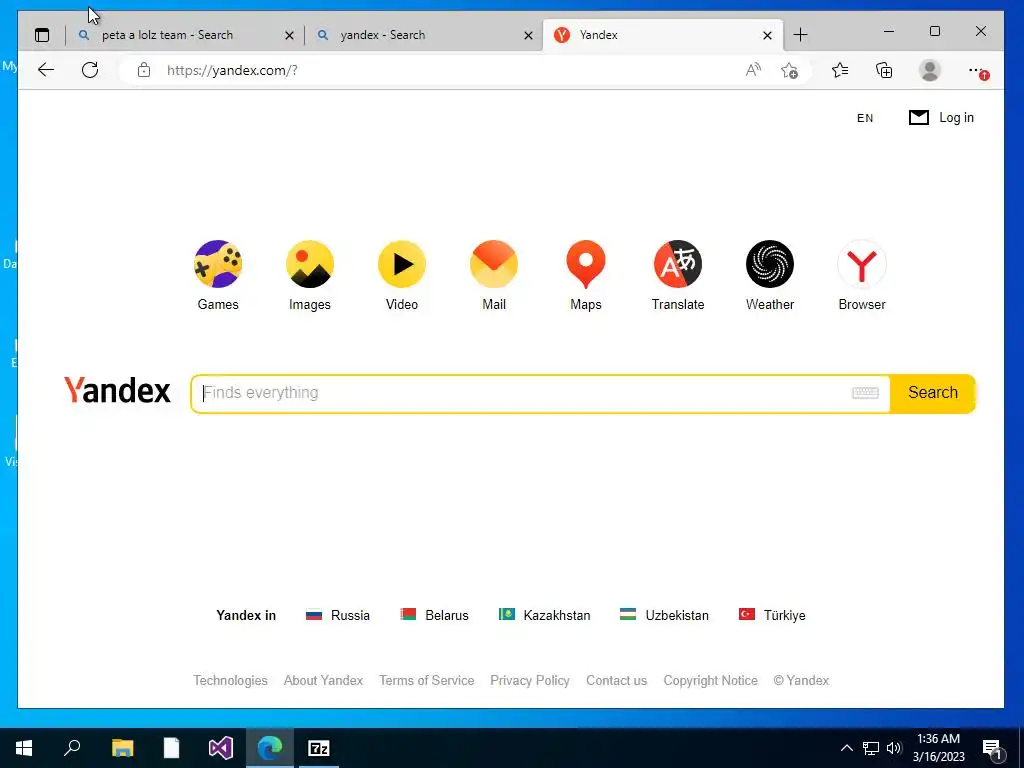
Task: Open Yandex Weather service icon
Action: pos(770,264)
